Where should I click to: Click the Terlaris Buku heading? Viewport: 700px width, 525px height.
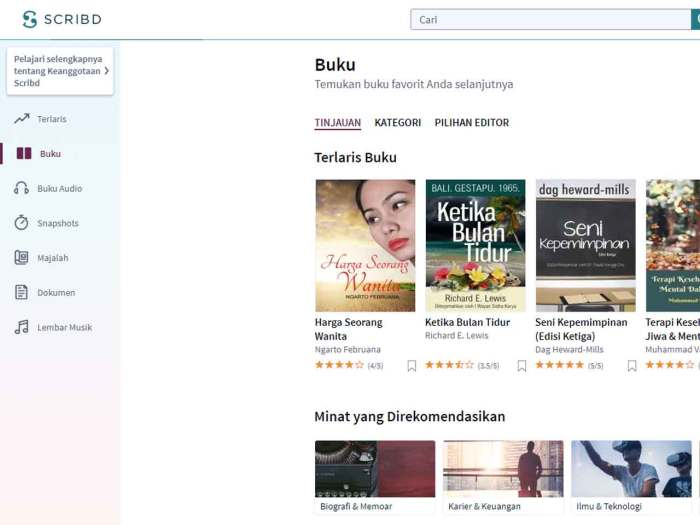[x=355, y=158]
